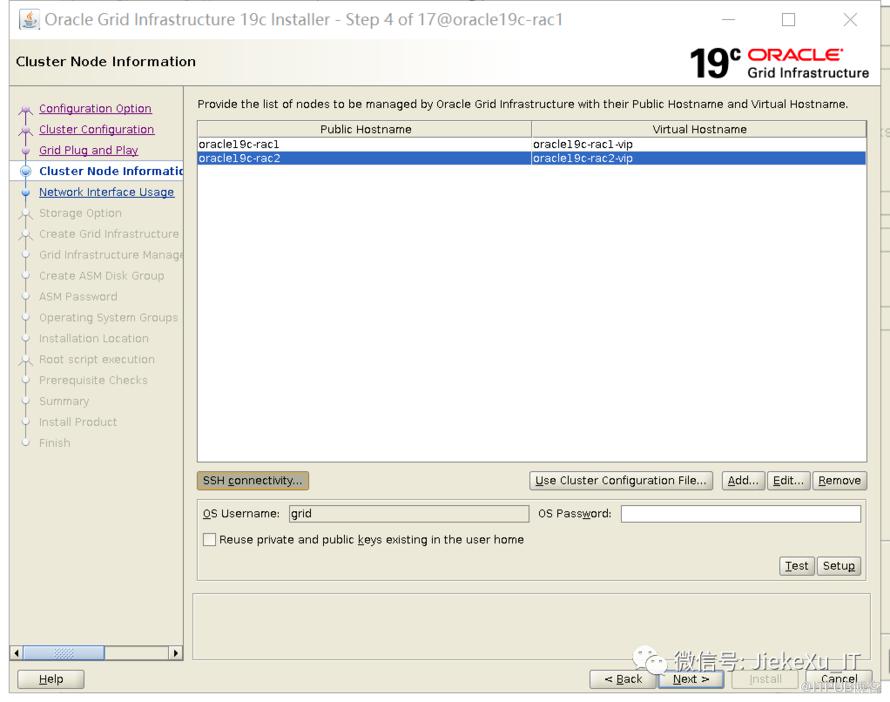Enable reuse private and public keys checkbox

click(x=209, y=540)
